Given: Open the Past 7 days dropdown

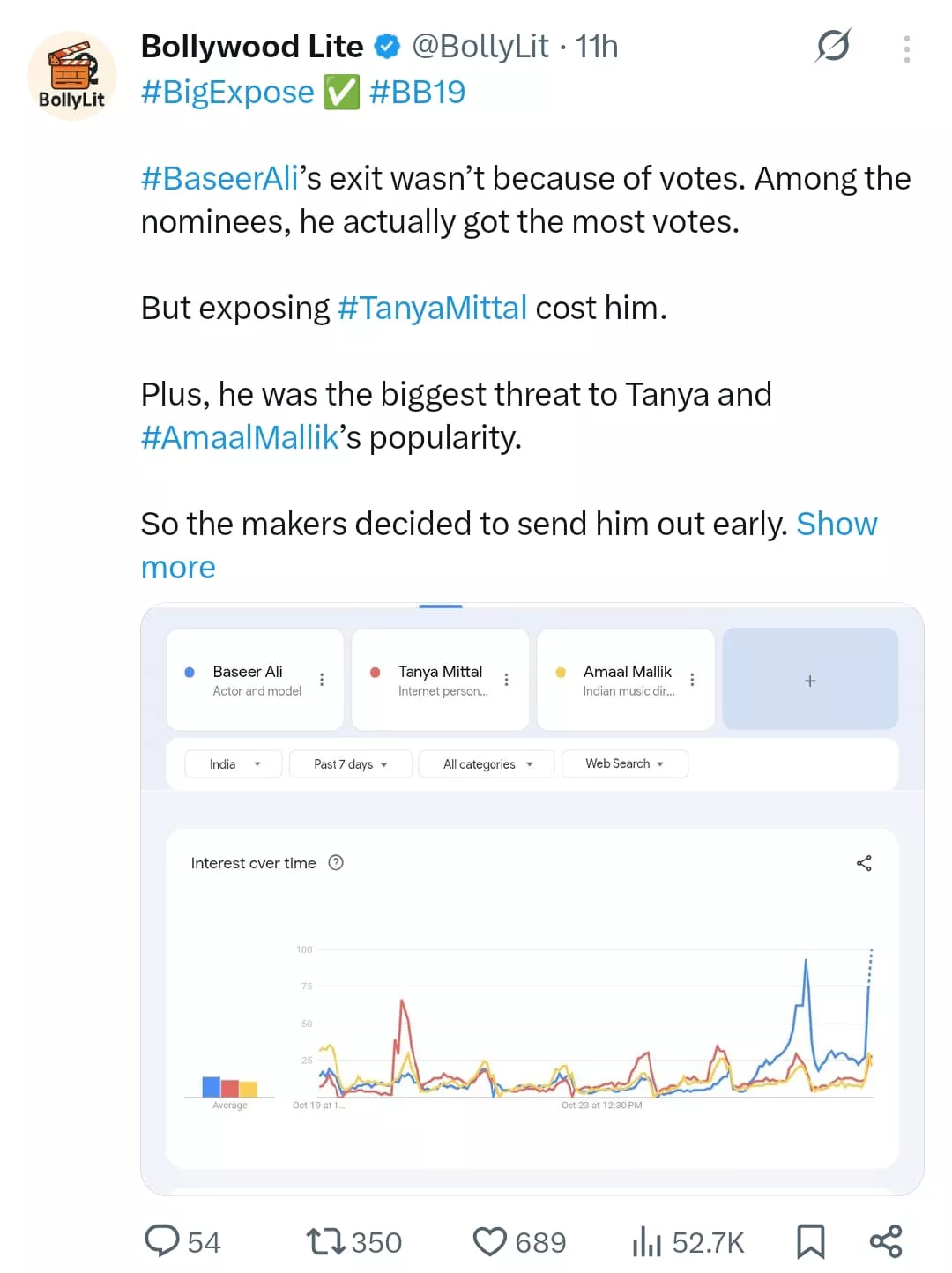Looking at the screenshot, I should pos(350,764).
